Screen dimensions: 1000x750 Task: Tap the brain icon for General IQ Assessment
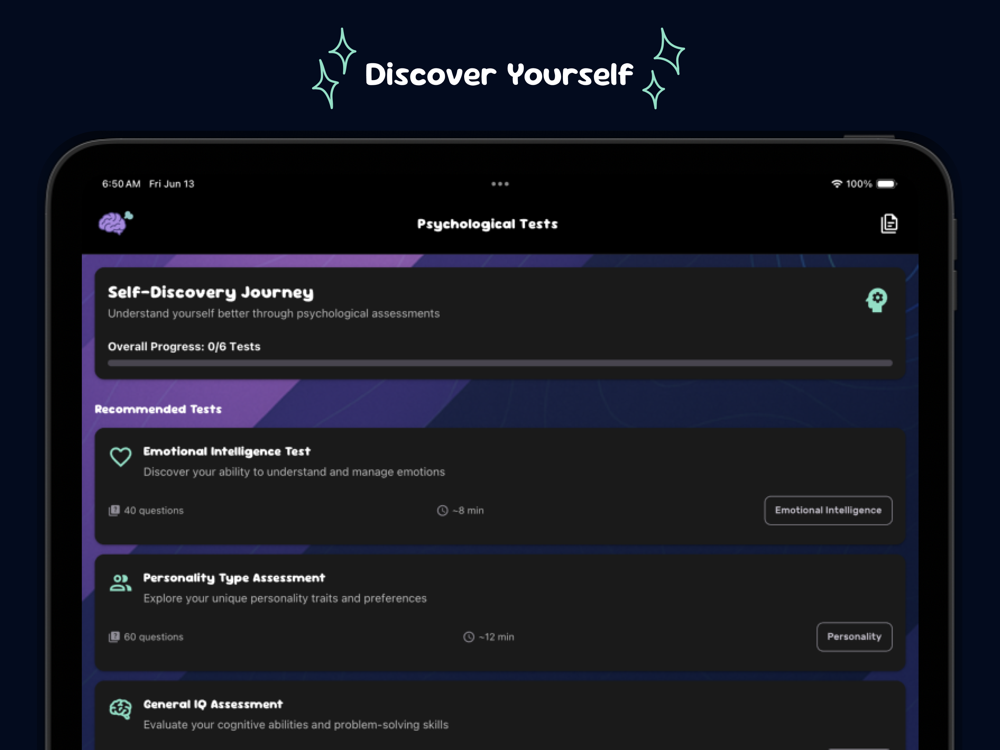[x=121, y=709]
